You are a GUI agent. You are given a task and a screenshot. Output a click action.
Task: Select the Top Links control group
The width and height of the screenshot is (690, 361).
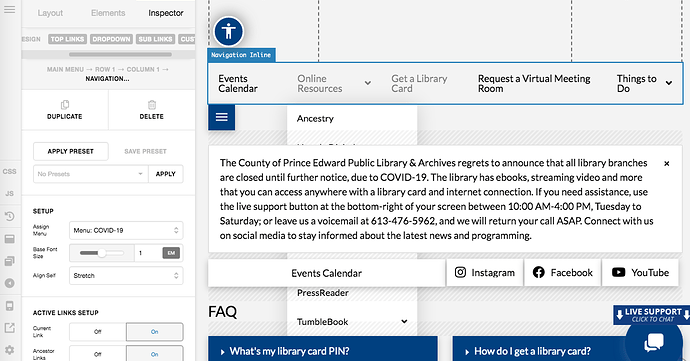coord(67,39)
